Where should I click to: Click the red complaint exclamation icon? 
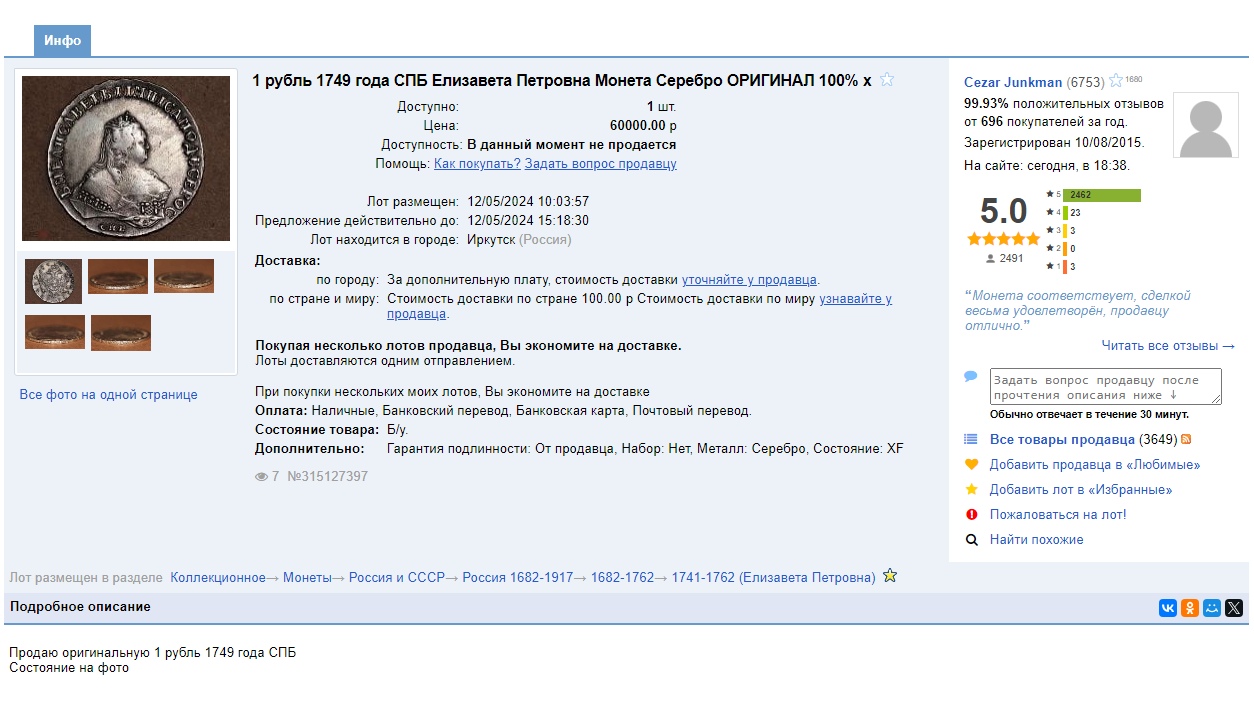(971, 515)
